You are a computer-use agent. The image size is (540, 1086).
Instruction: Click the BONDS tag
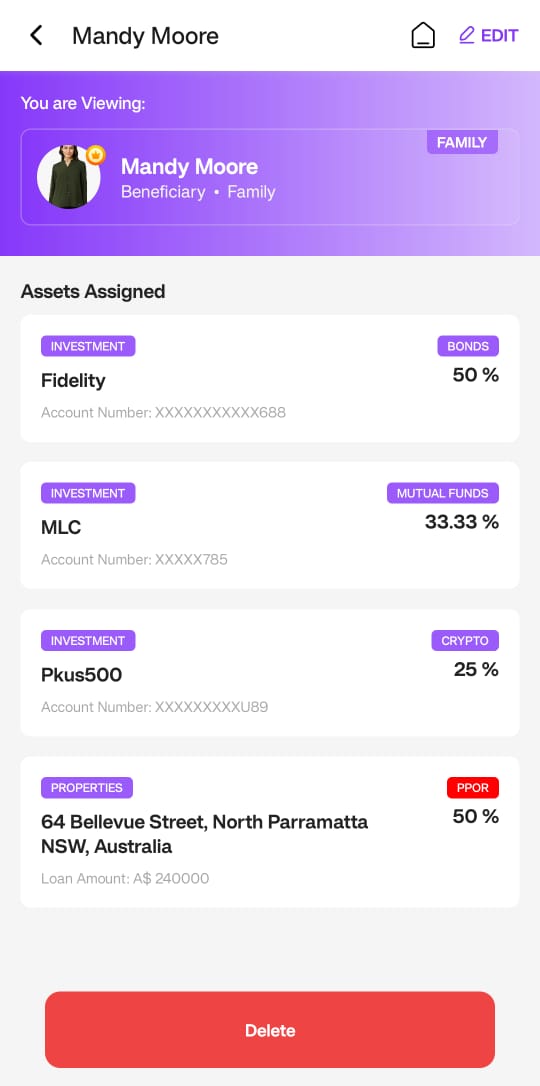pyautogui.click(x=468, y=346)
